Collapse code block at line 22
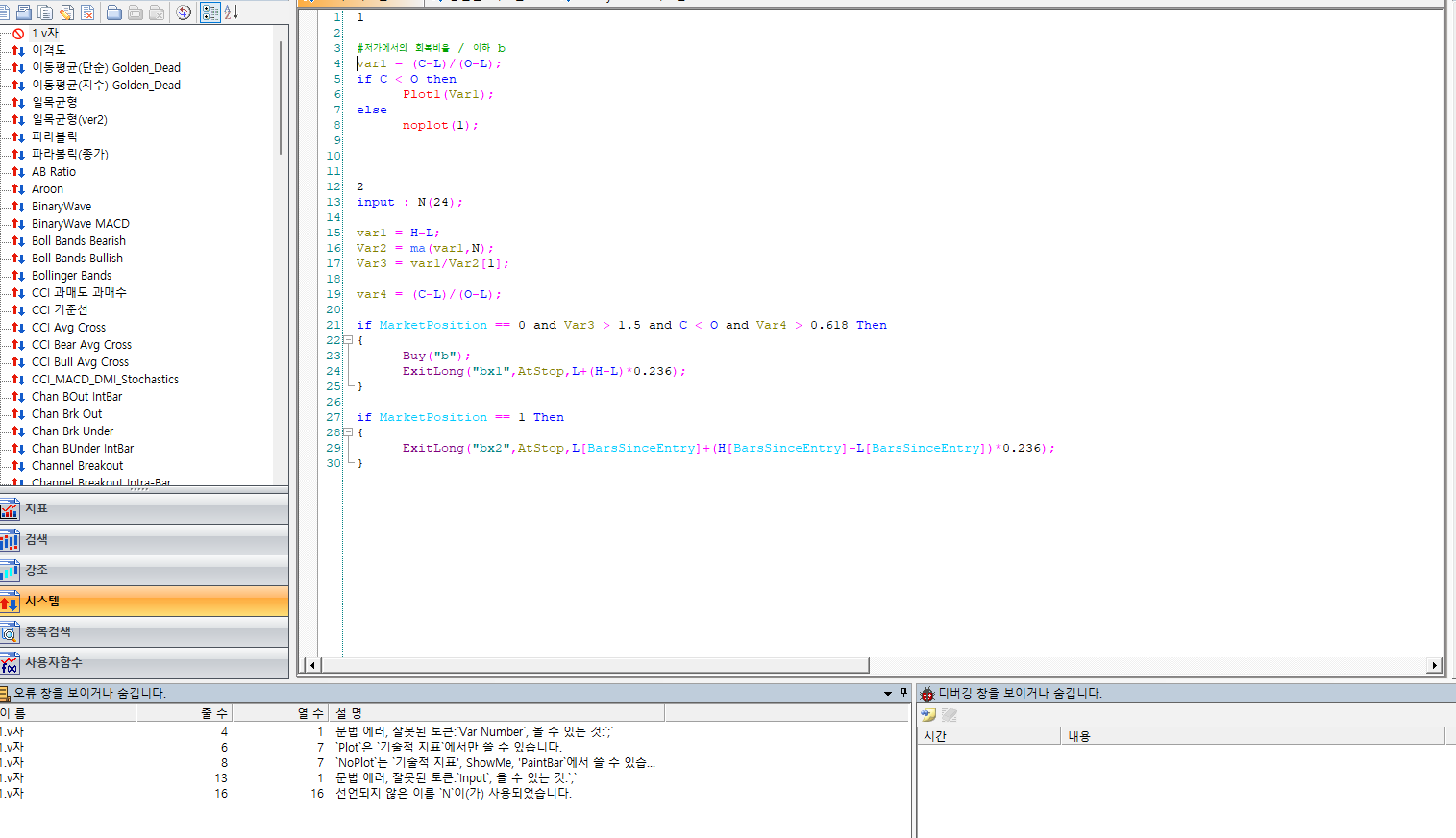Image resolution: width=1456 pixels, height=838 pixels. [x=348, y=340]
